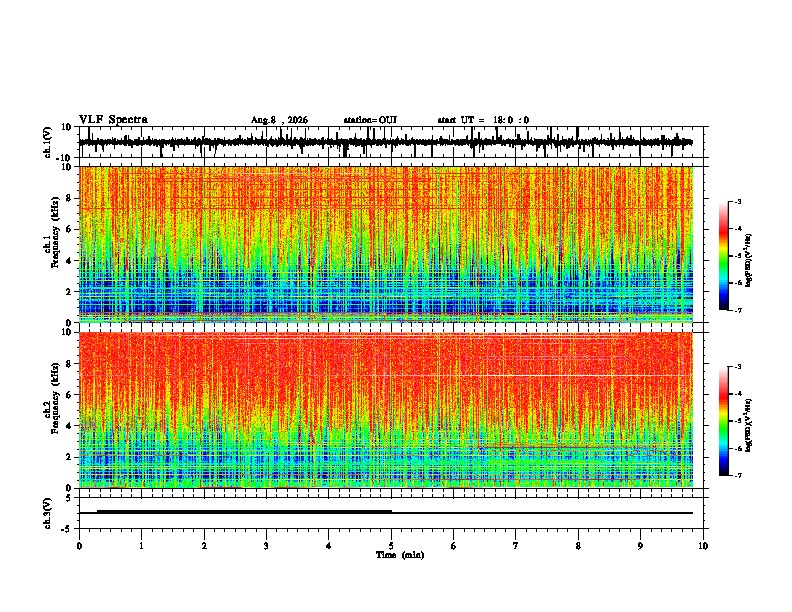Click the time axis tick label '0'

tap(79, 546)
